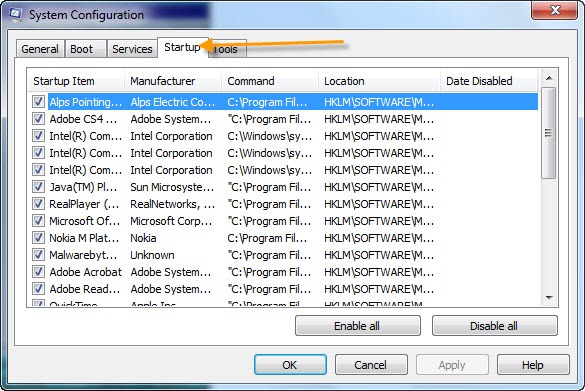
Task: Sort by Startup Item column header
Action: tap(76, 81)
